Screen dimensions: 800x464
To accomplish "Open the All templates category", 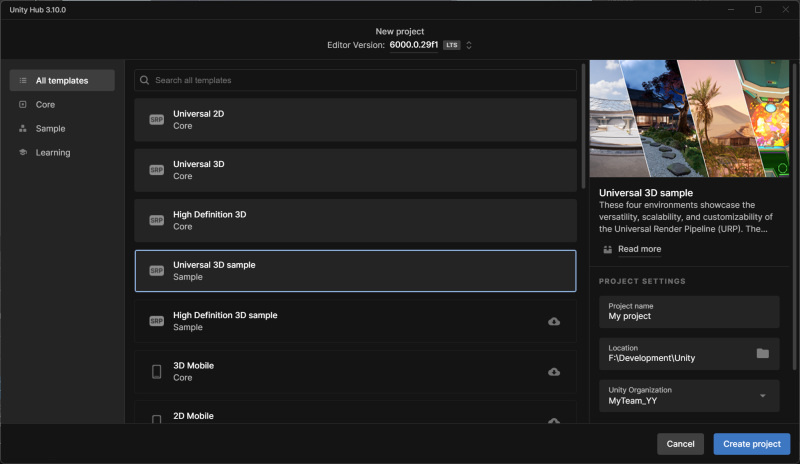I will (x=62, y=81).
